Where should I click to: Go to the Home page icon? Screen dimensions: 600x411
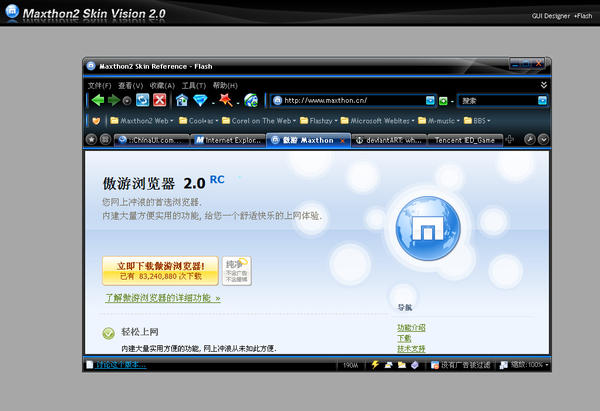coord(182,100)
